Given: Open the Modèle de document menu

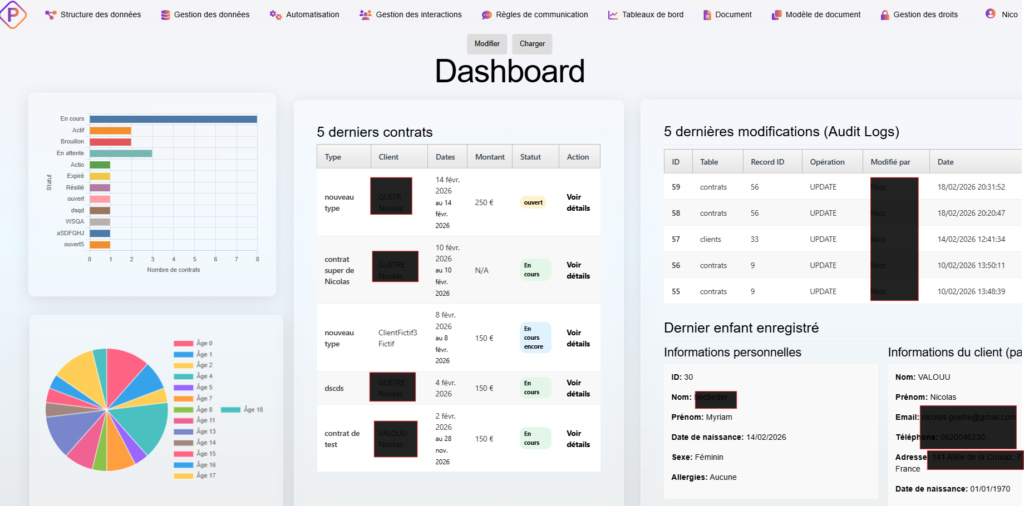Looking at the screenshot, I should tap(816, 15).
